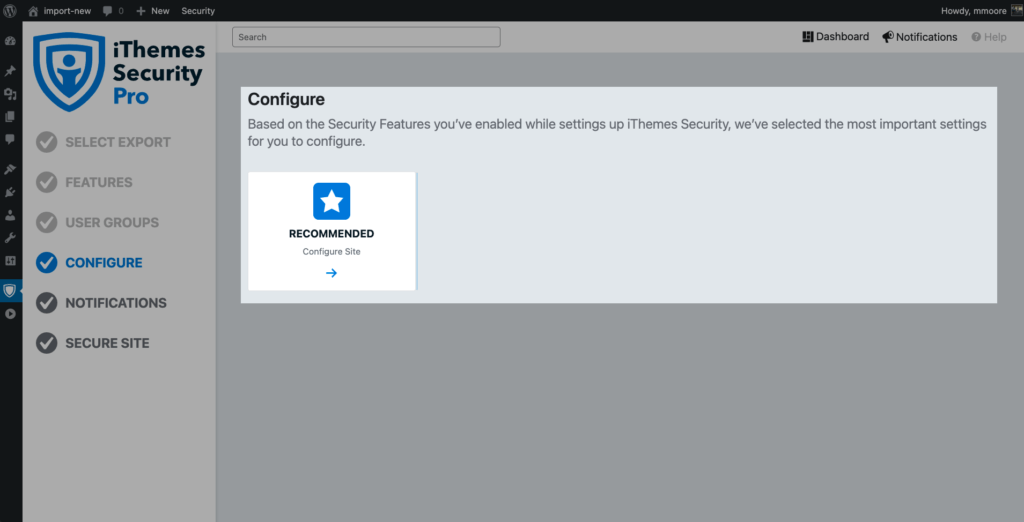Open the Pages sidebar icon
The image size is (1024, 522).
click(10, 116)
